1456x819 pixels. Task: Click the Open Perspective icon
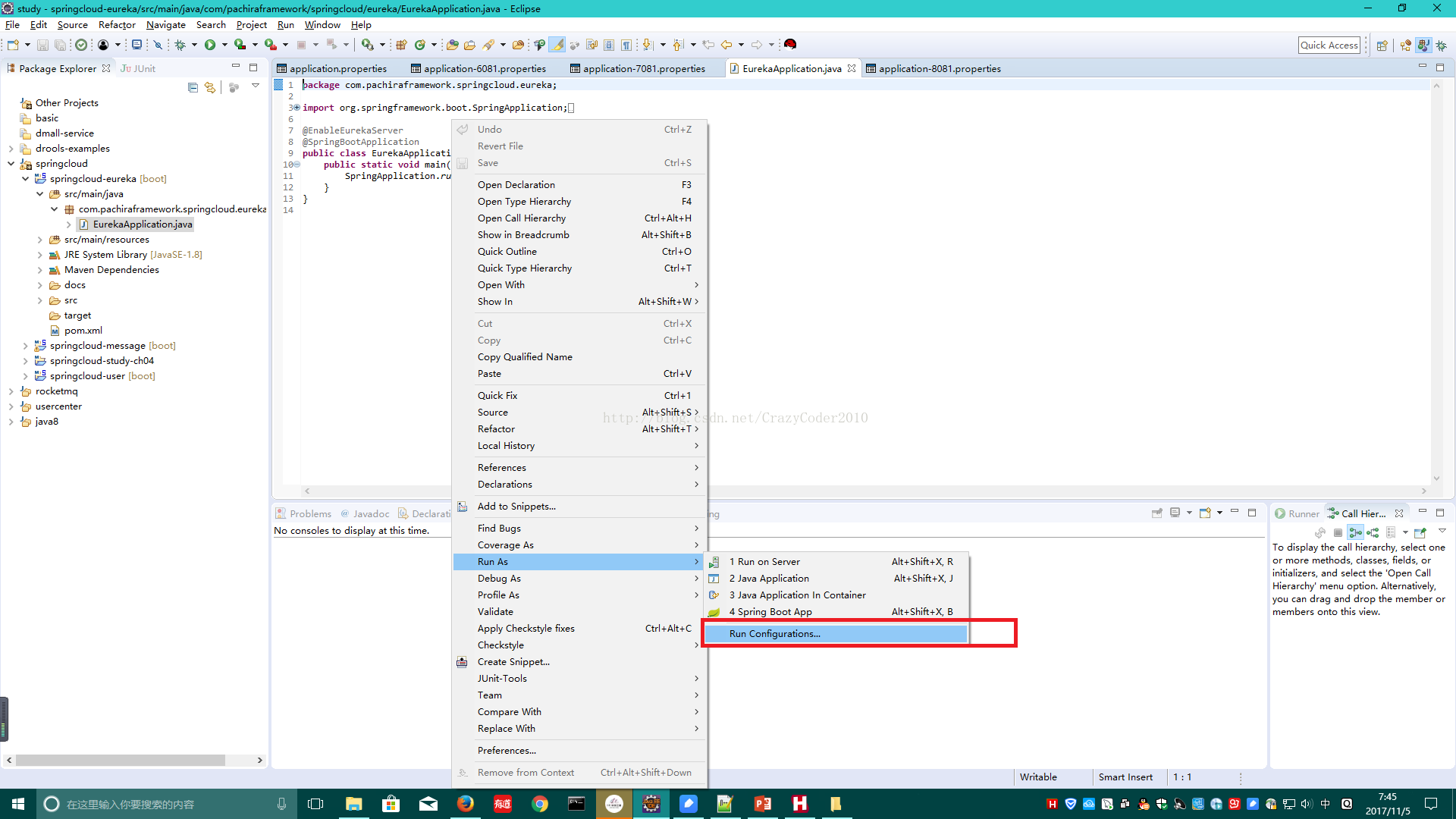click(x=1382, y=45)
